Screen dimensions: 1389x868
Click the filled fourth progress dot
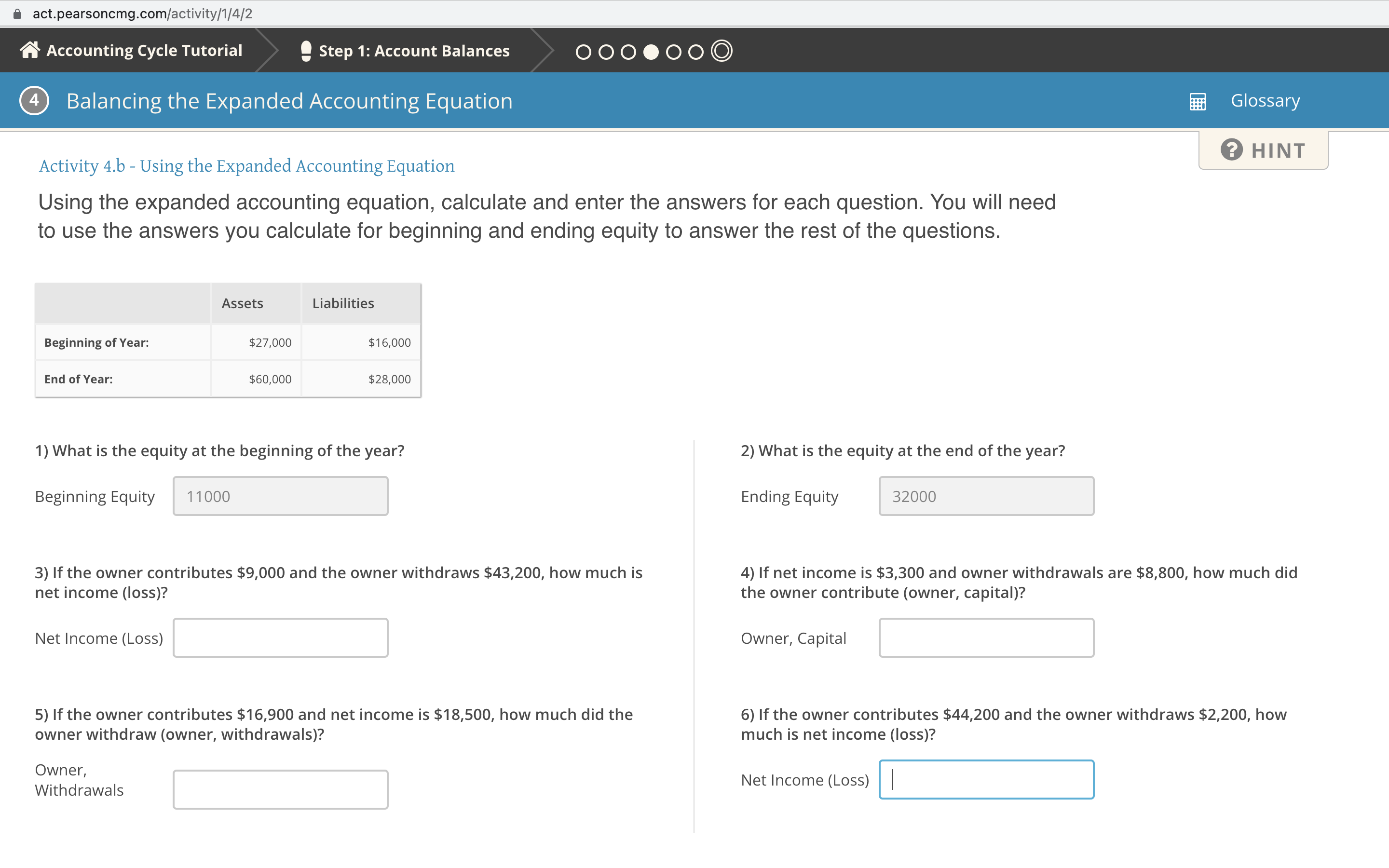[x=650, y=52]
